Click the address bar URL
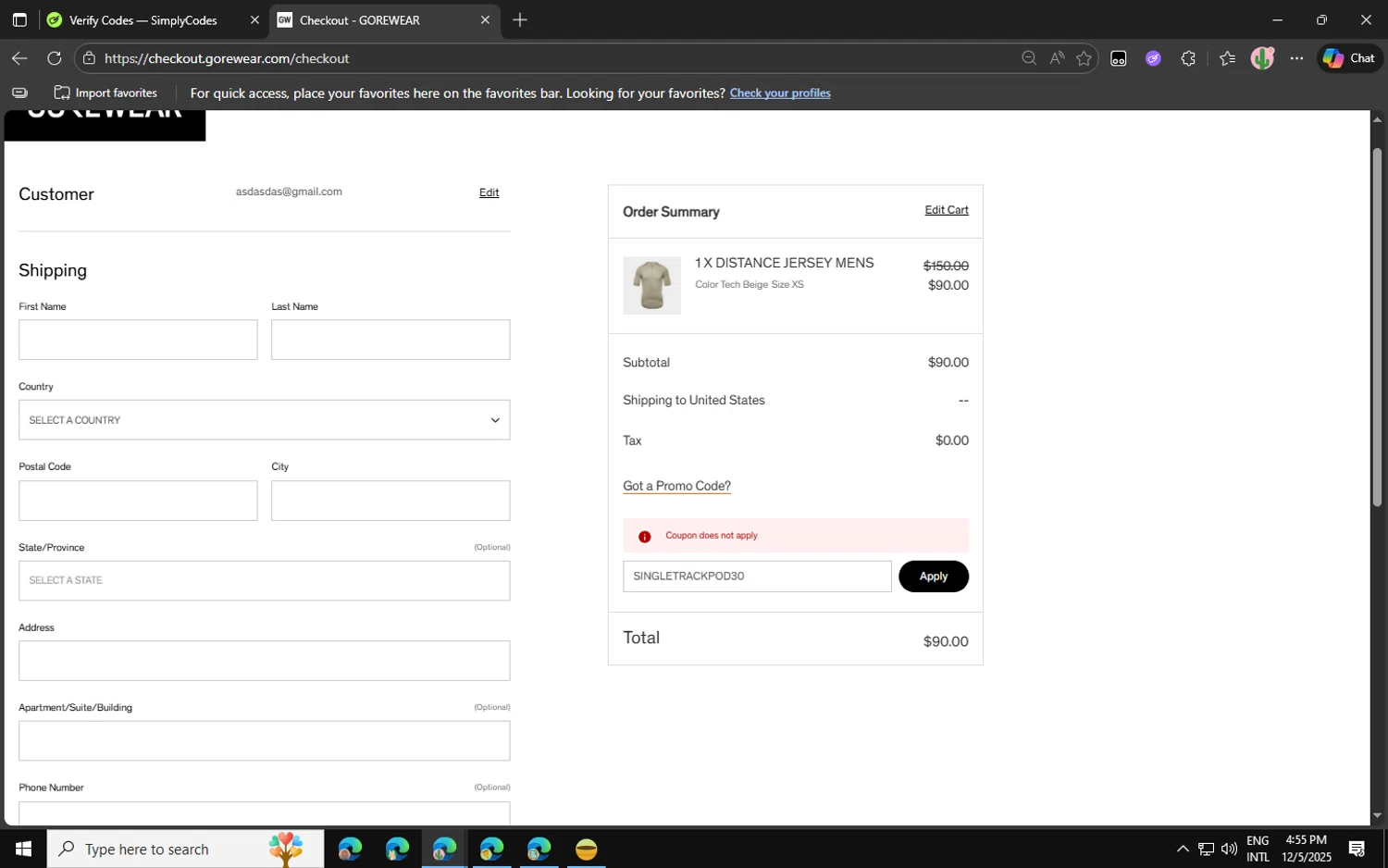The image size is (1388, 868). coord(227,58)
